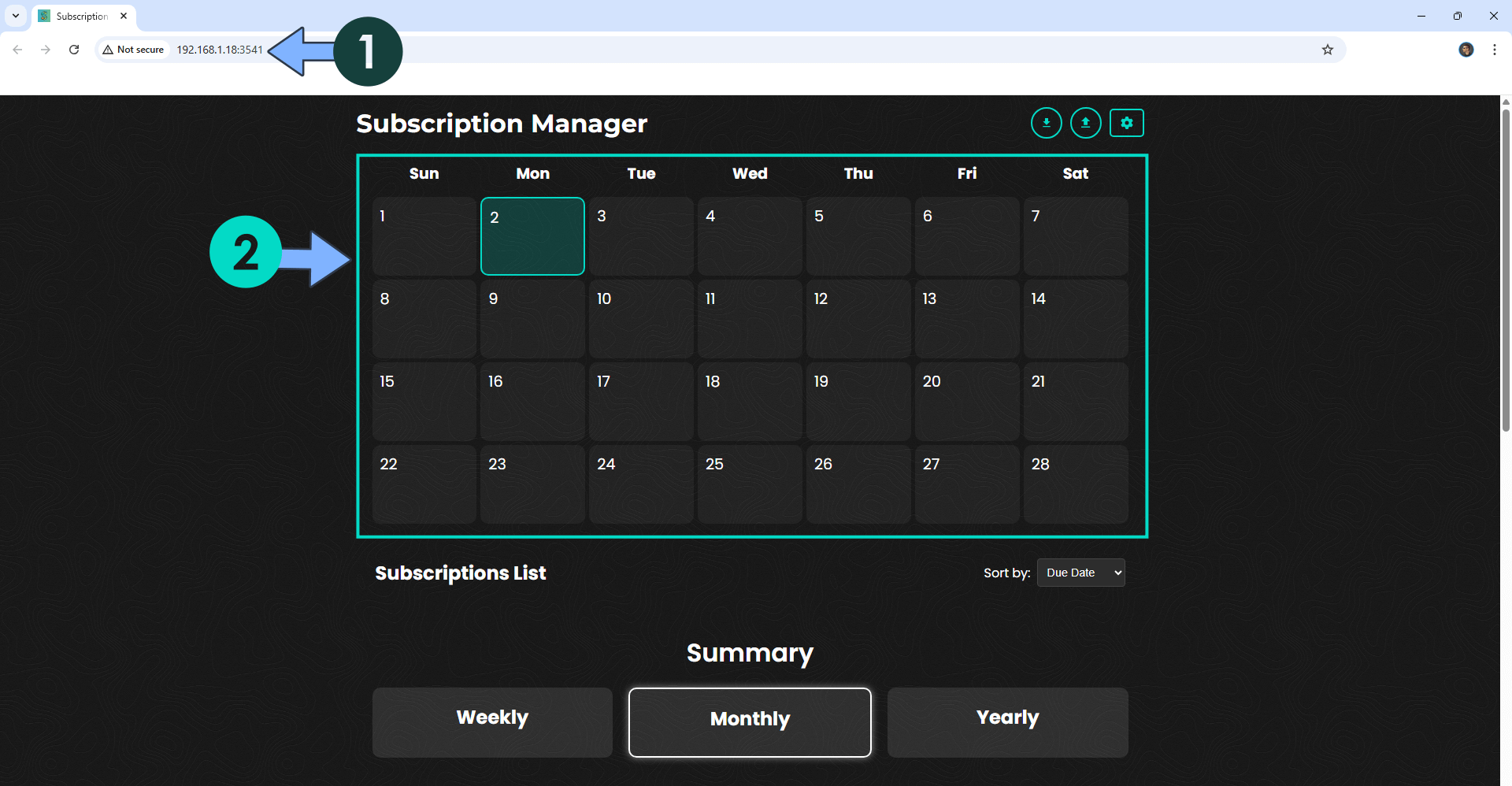Select the Monthly summary button

[x=750, y=721]
